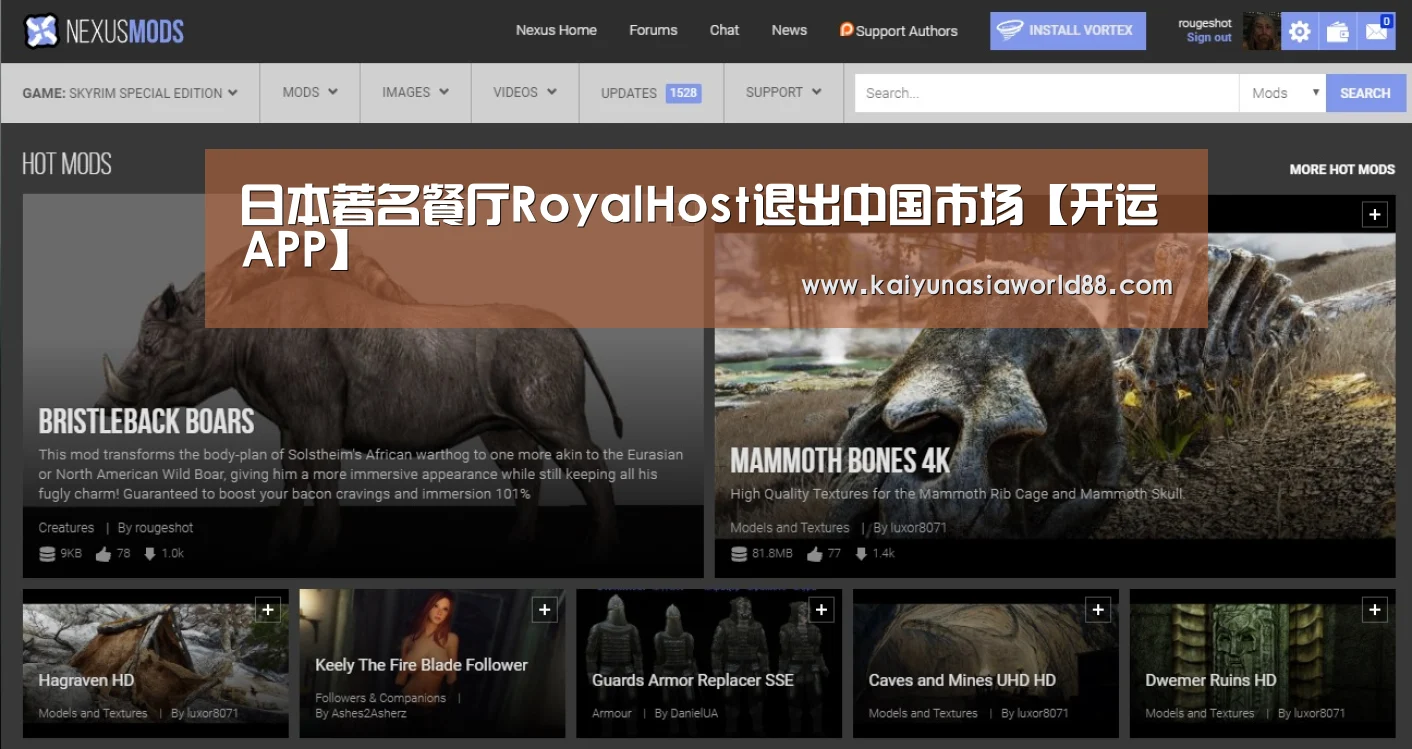Click the Sign out link
The height and width of the screenshot is (749, 1412).
point(1209,38)
